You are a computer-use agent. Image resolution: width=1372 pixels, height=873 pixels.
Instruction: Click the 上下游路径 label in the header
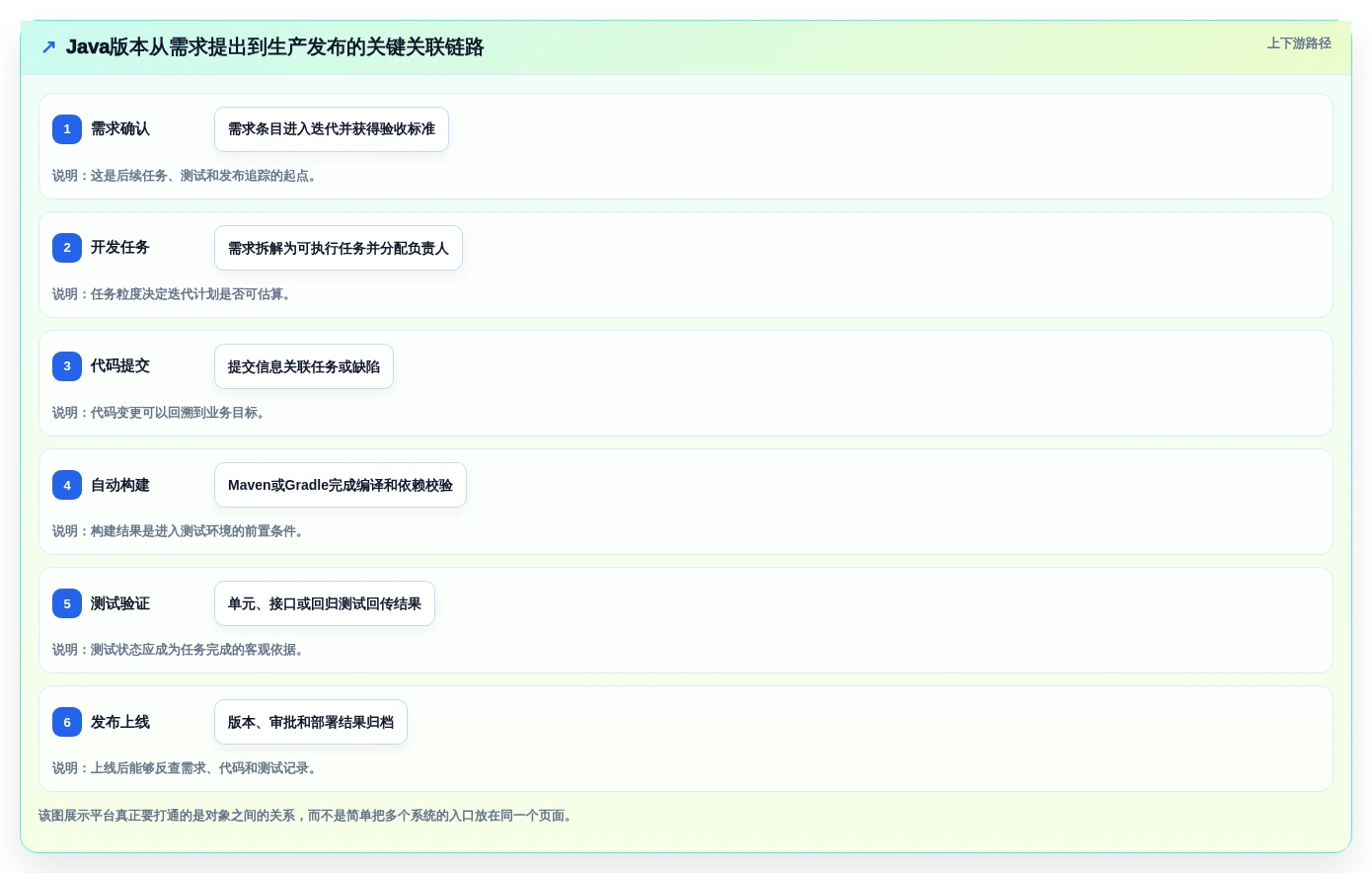pos(1299,43)
